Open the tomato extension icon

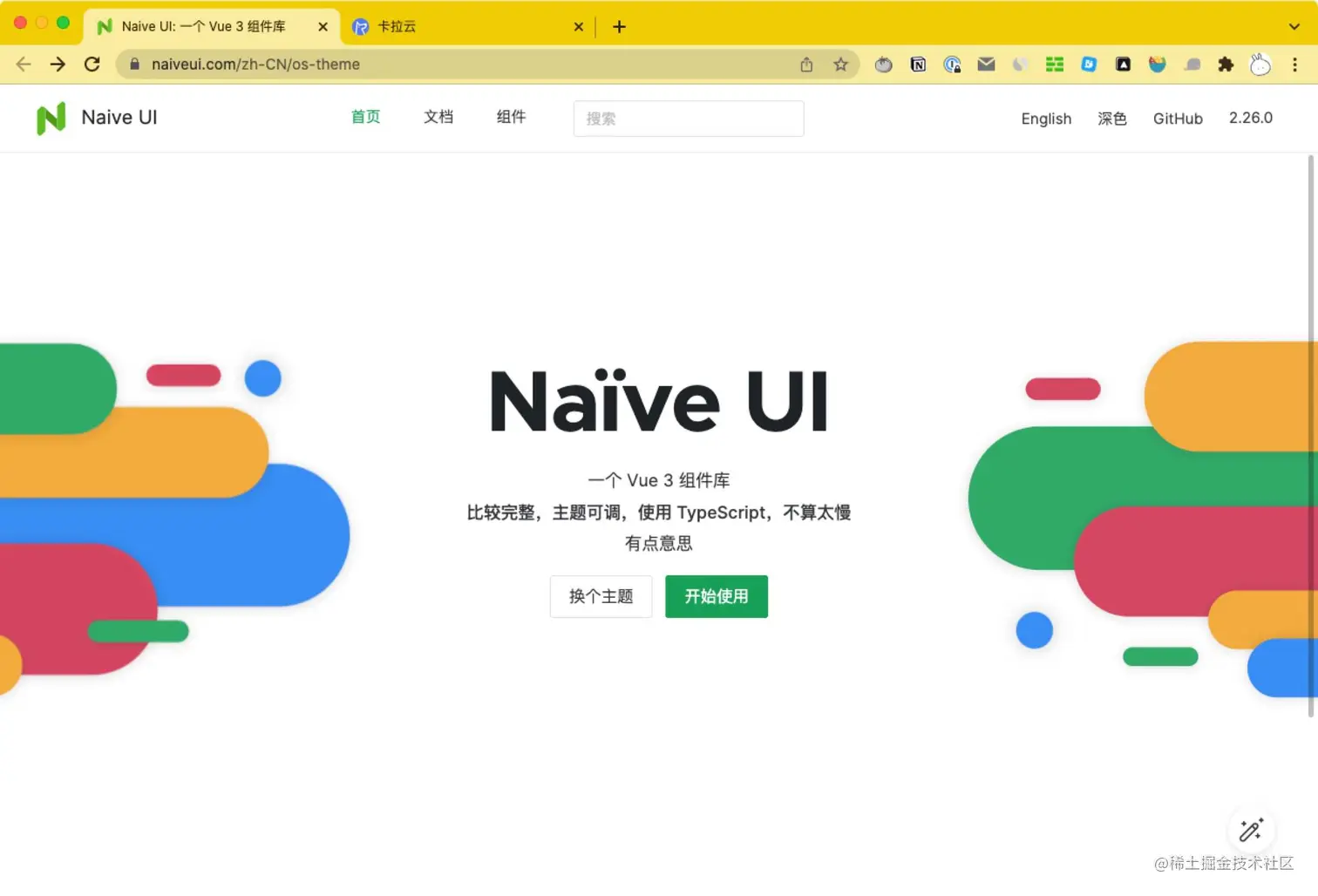point(883,64)
